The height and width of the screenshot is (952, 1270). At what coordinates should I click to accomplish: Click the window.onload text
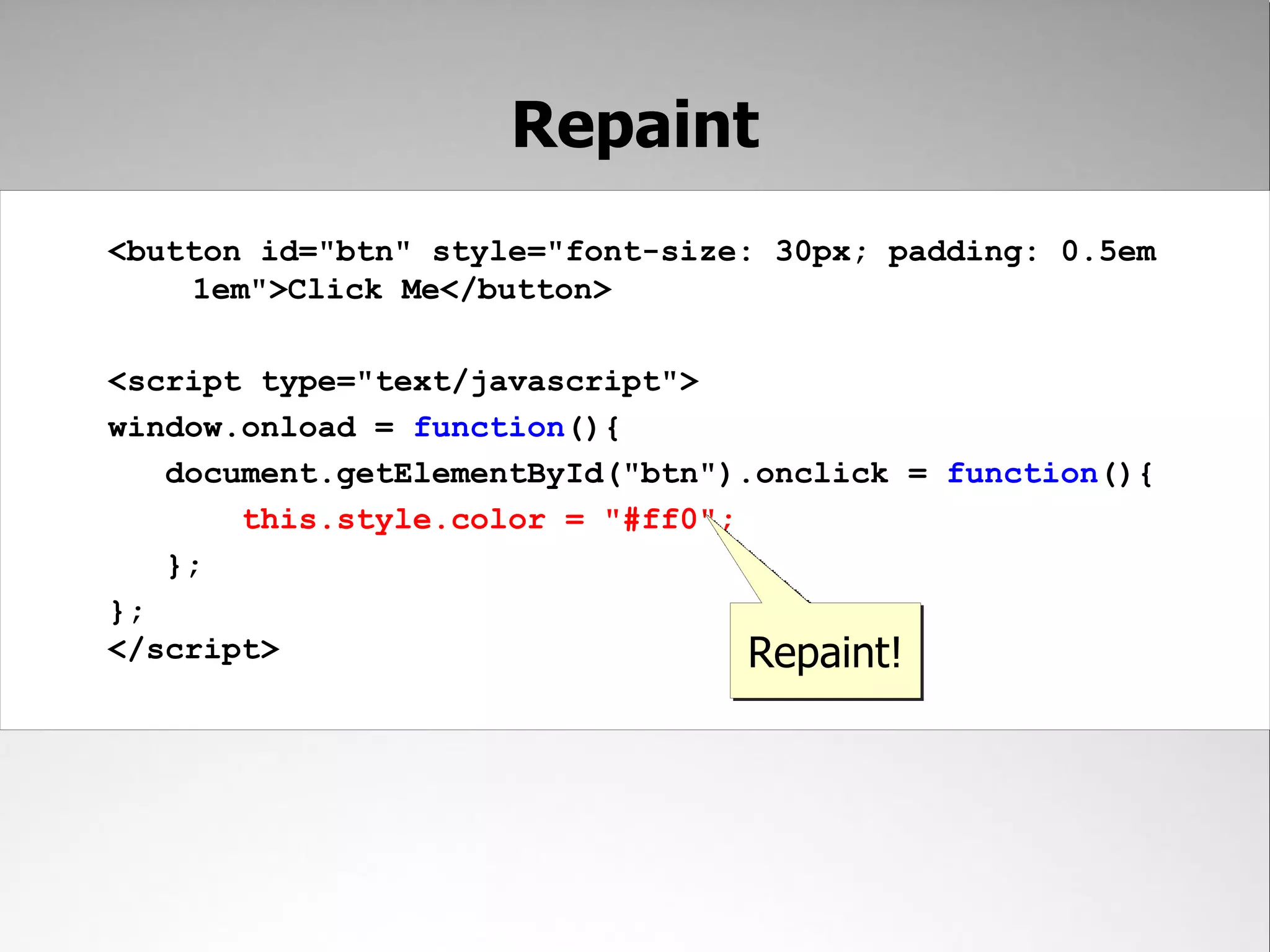[x=232, y=428]
